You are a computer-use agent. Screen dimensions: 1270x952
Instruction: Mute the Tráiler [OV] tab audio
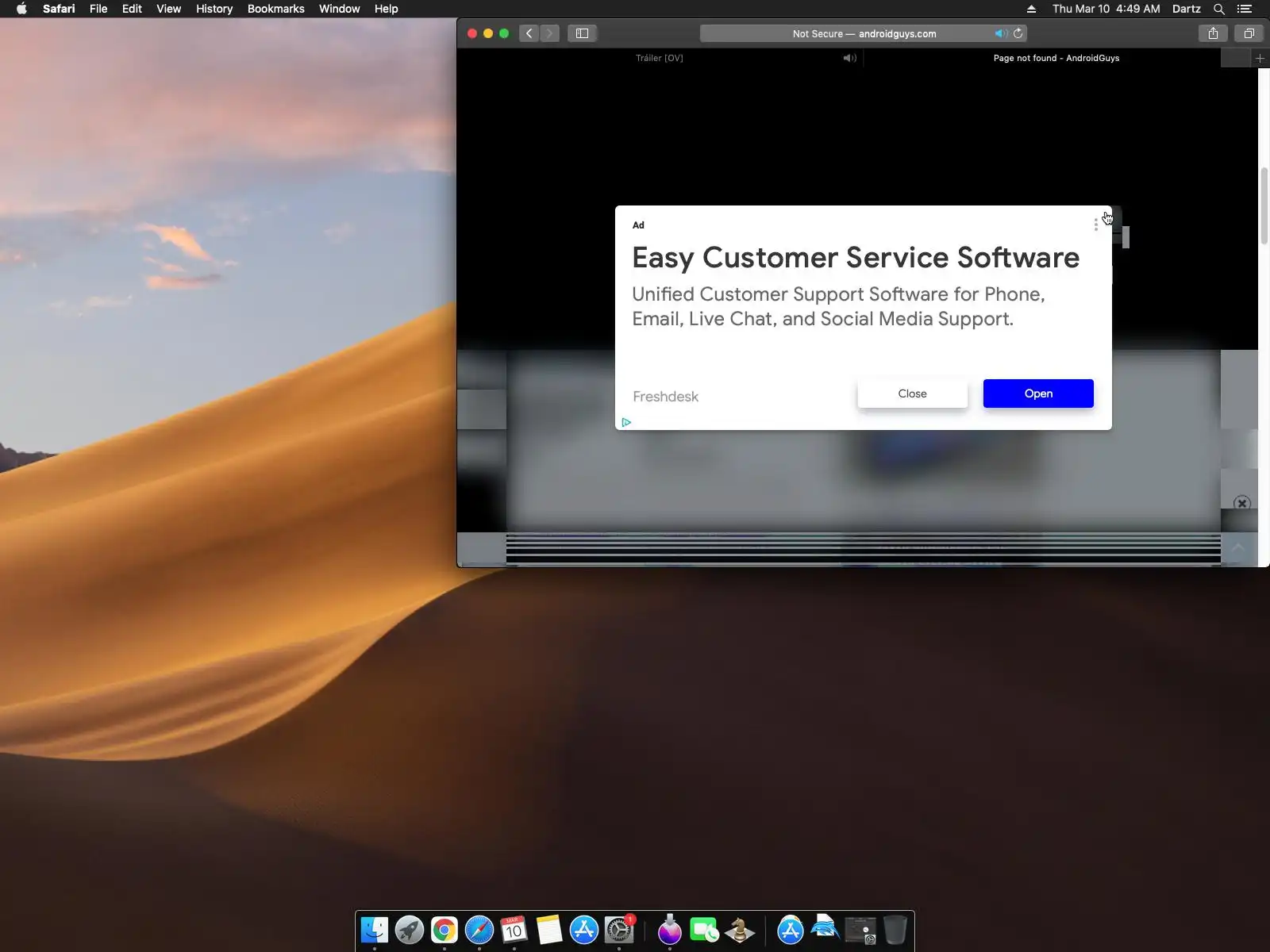point(849,58)
